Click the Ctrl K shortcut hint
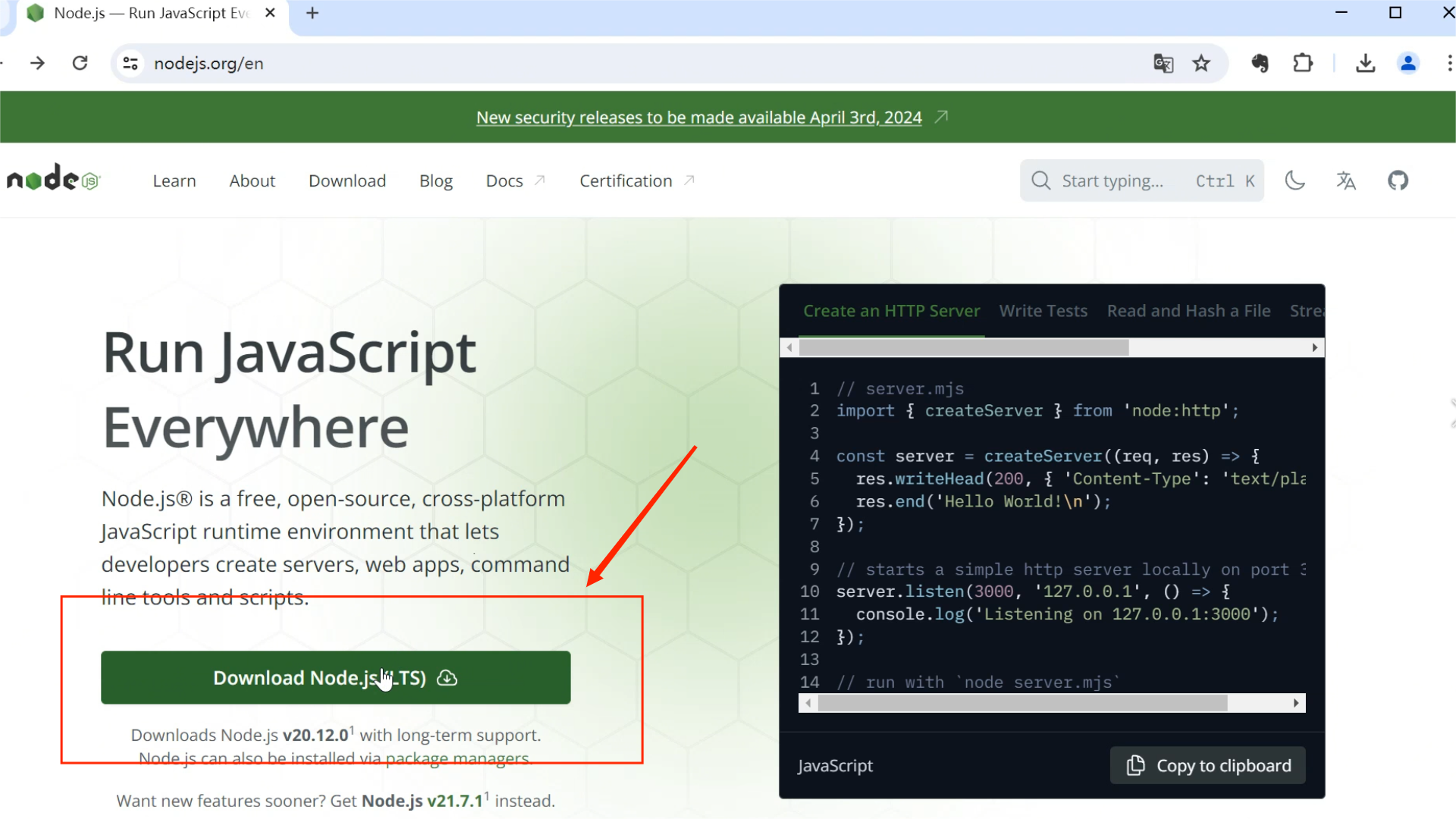This screenshot has height=819, width=1456. click(x=1225, y=180)
